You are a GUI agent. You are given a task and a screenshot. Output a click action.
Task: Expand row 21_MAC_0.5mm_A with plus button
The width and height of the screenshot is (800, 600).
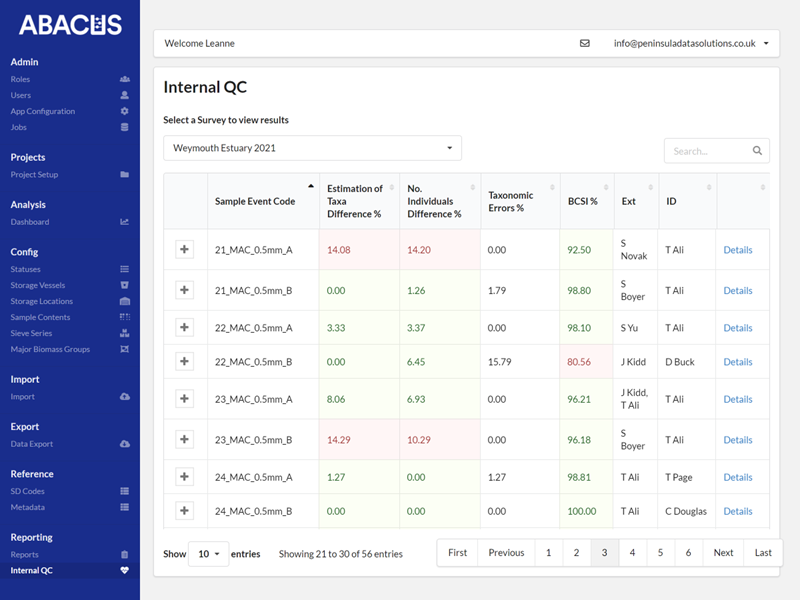[184, 250]
